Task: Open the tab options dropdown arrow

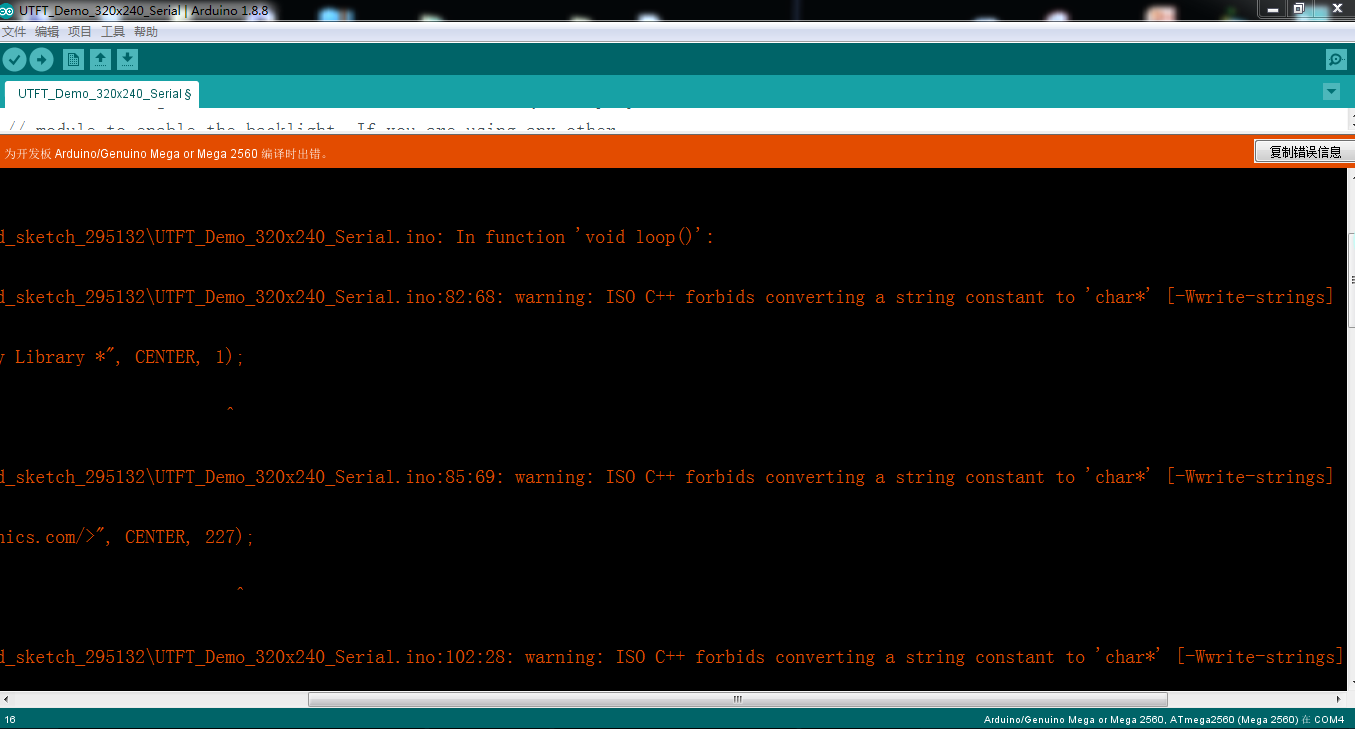Action: click(1331, 92)
